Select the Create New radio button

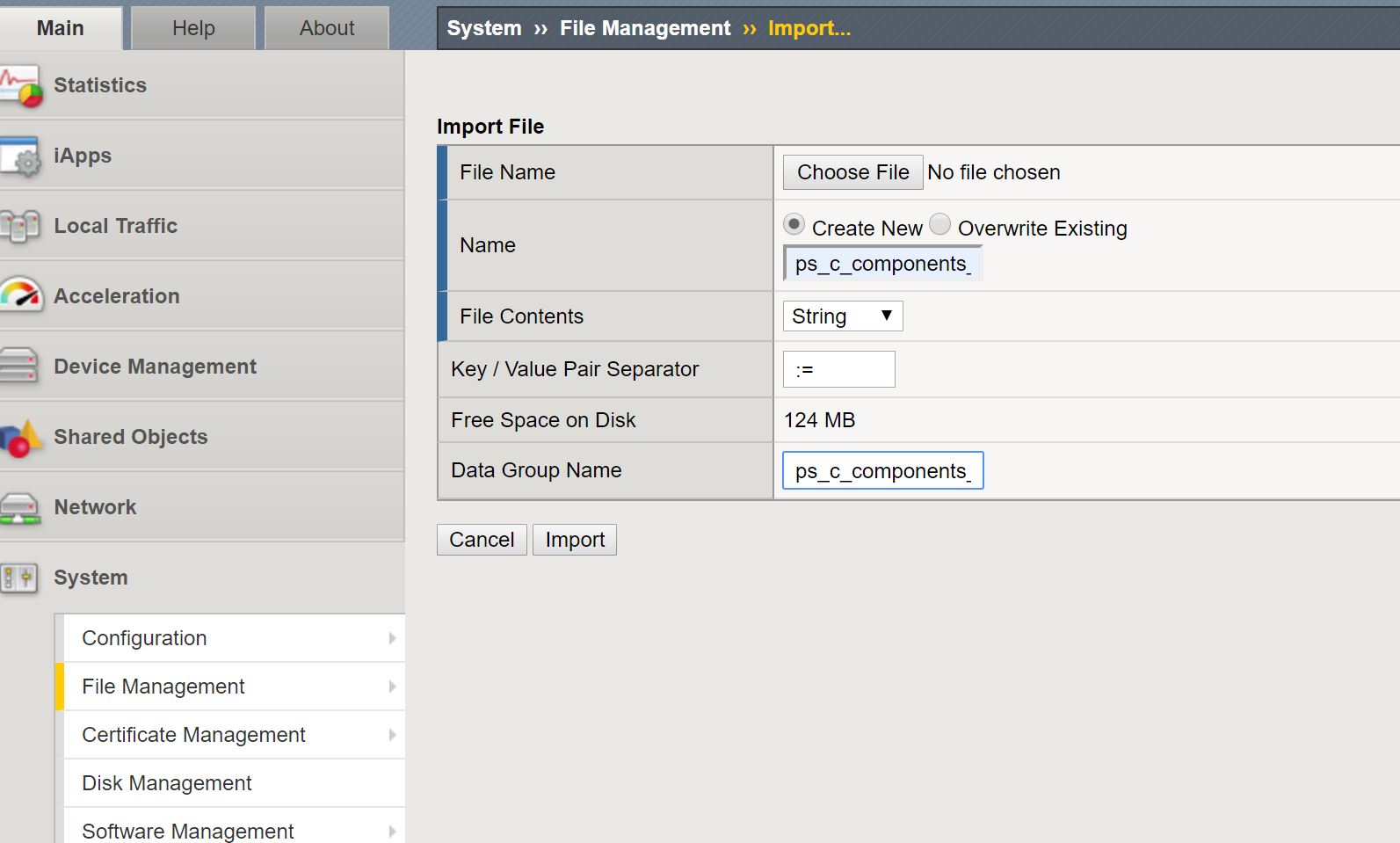pos(794,225)
